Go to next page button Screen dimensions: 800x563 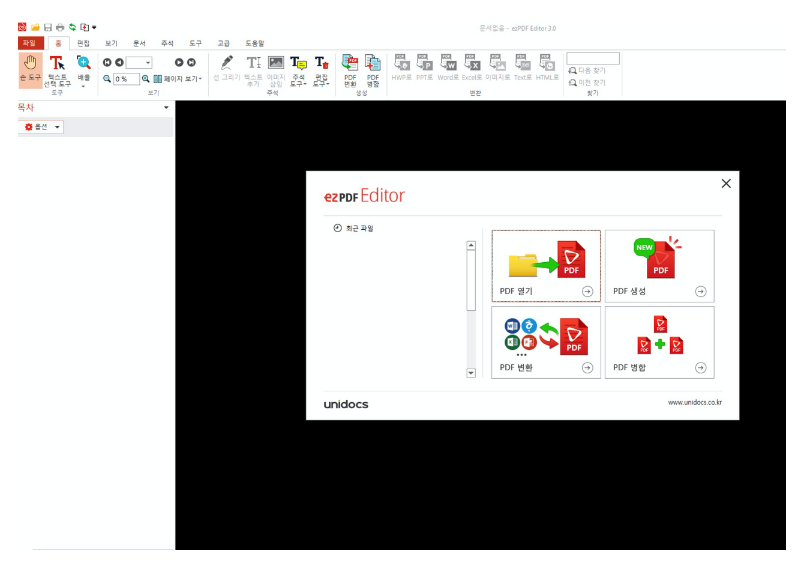click(179, 62)
